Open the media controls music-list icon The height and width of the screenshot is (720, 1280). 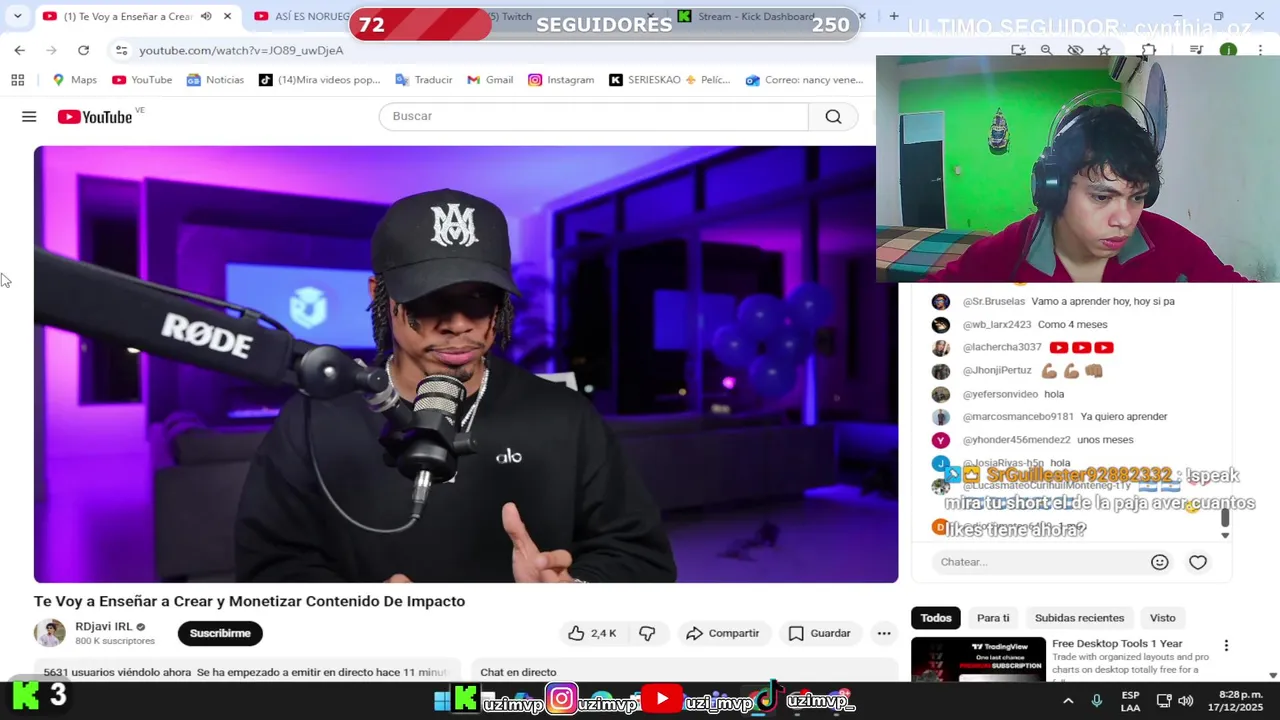[1196, 50]
